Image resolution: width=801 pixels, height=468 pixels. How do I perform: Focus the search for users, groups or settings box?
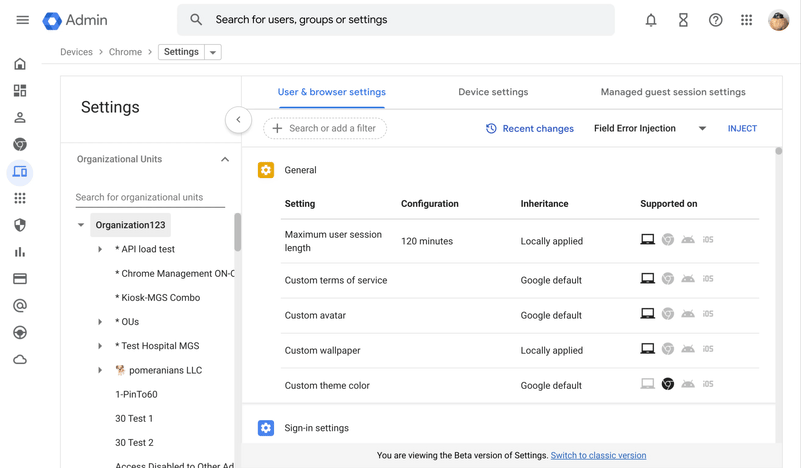tap(396, 20)
